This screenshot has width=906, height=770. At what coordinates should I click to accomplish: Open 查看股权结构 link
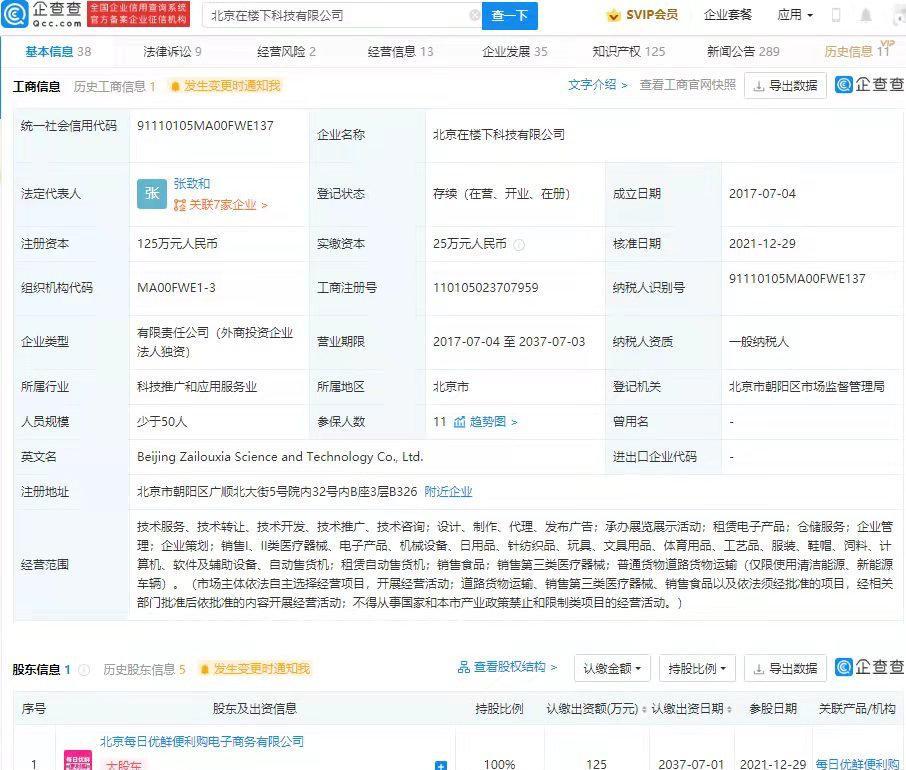508,667
